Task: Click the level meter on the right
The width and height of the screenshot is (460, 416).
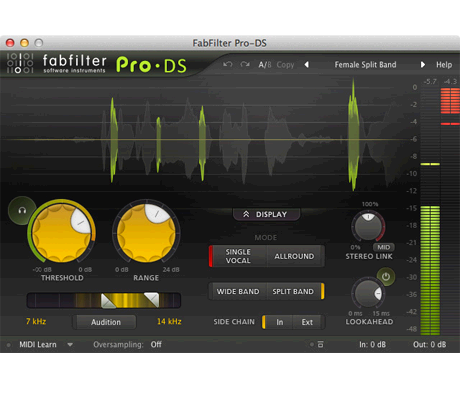Action: coord(440,211)
